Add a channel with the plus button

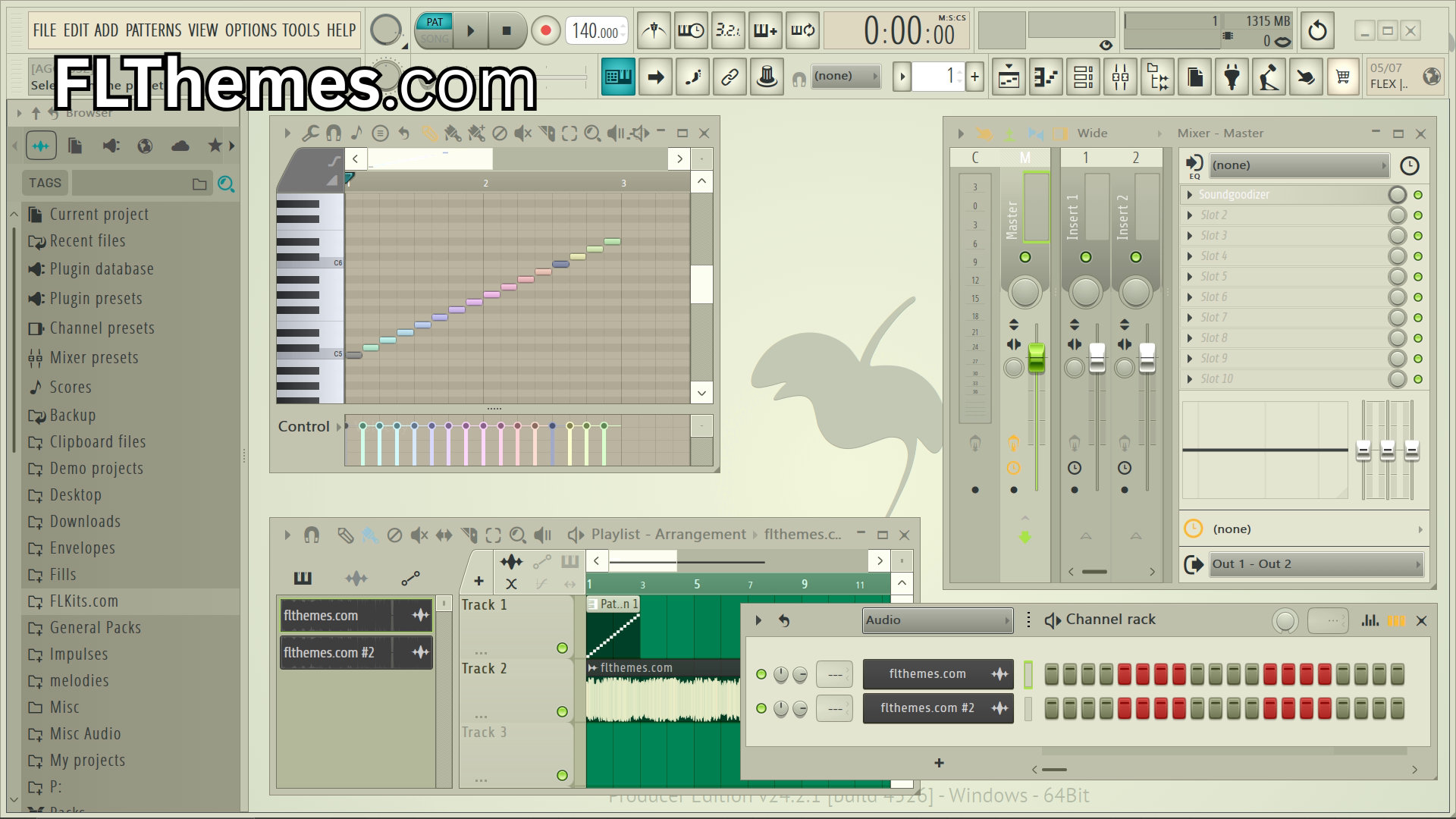[x=939, y=763]
